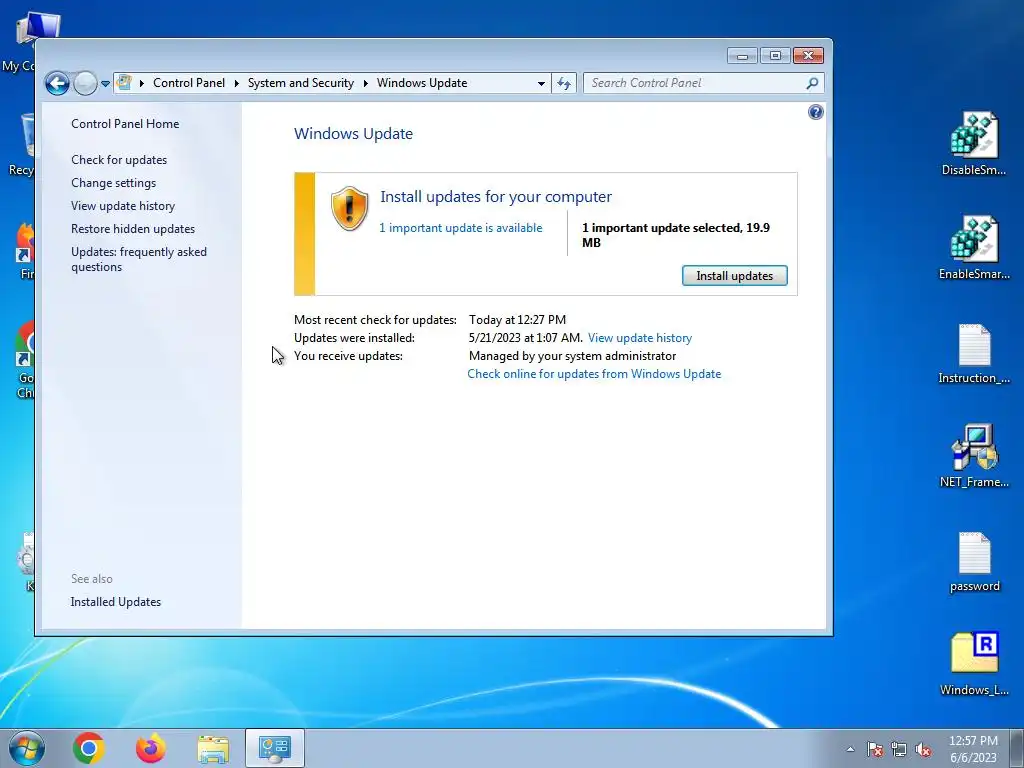Refresh the Windows Update page
Image resolution: width=1024 pixels, height=768 pixels.
tap(564, 84)
